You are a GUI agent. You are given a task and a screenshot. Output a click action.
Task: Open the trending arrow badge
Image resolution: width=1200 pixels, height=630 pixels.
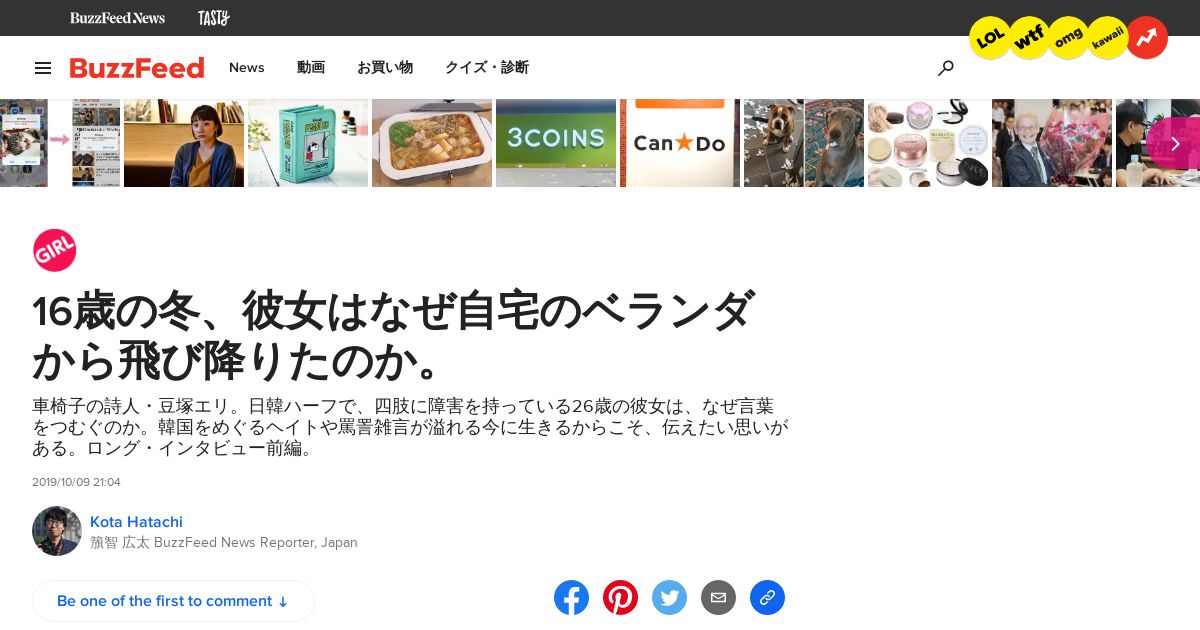point(1146,38)
